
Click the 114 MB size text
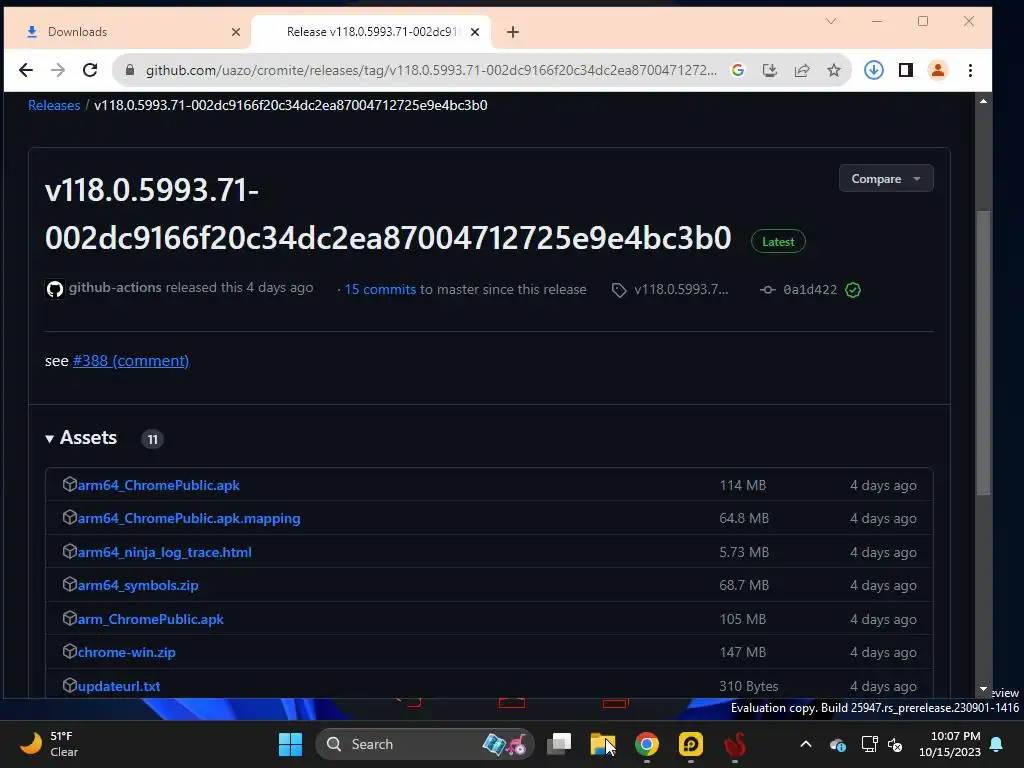(x=743, y=485)
